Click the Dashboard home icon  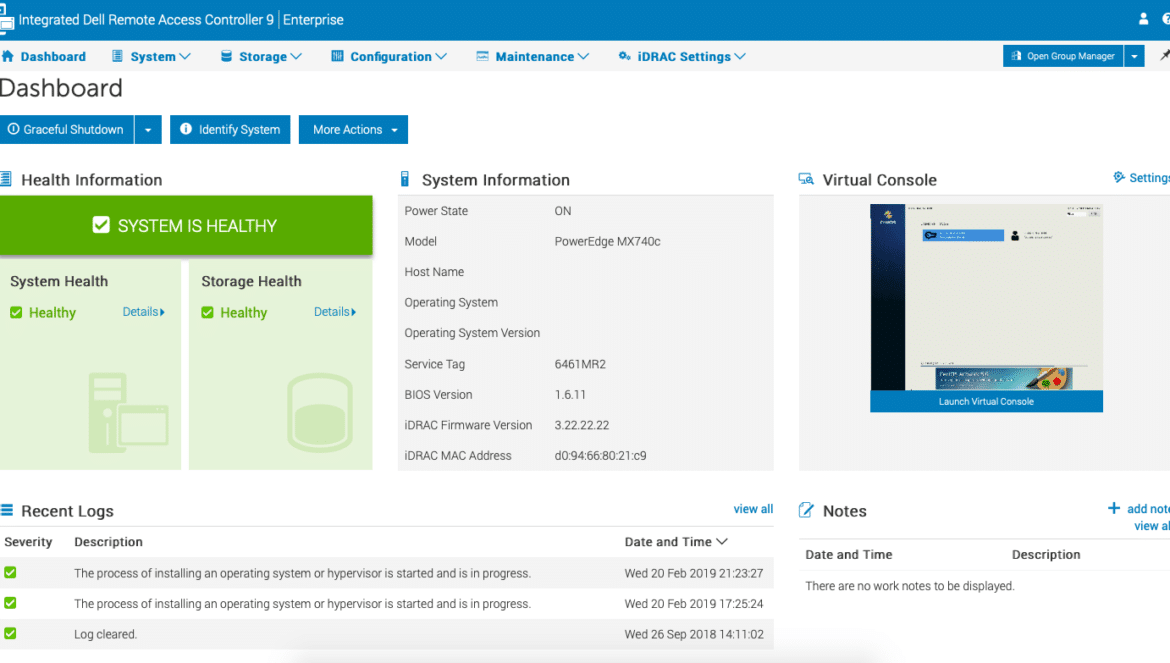[7, 56]
